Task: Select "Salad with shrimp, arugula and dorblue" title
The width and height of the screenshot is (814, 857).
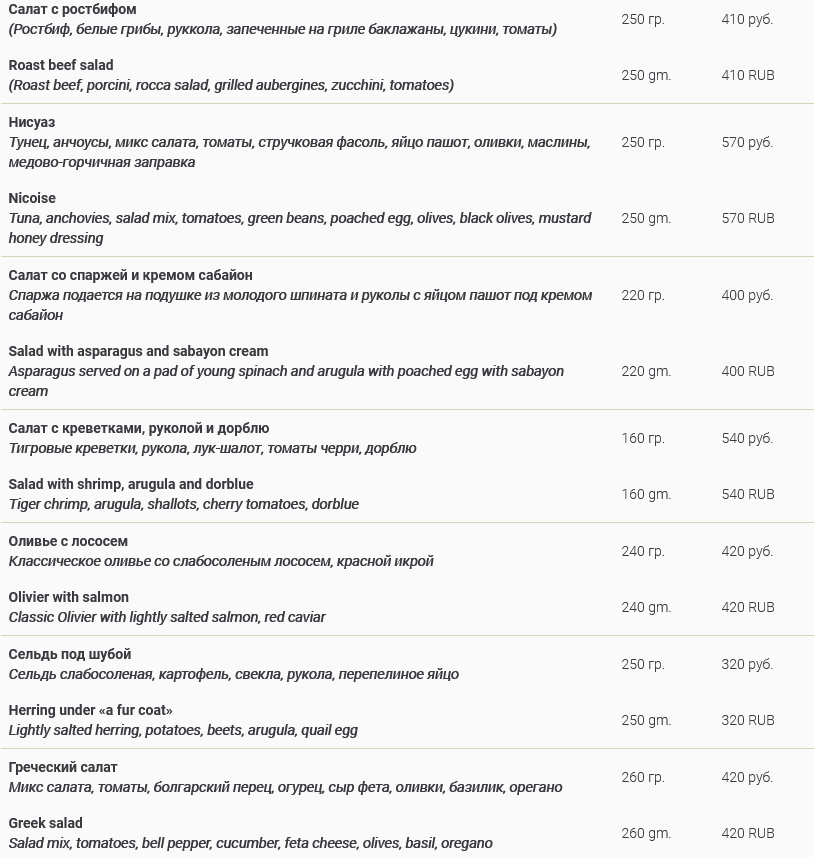Action: pos(131,484)
